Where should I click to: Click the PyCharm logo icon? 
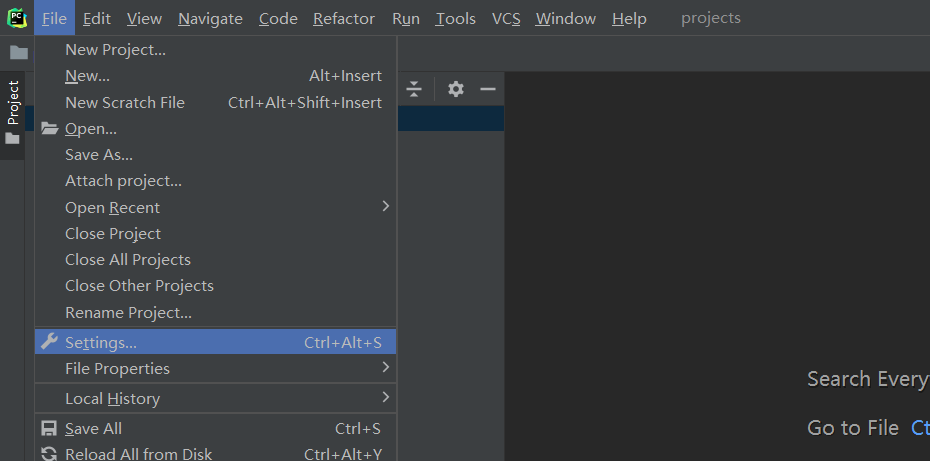(17, 18)
